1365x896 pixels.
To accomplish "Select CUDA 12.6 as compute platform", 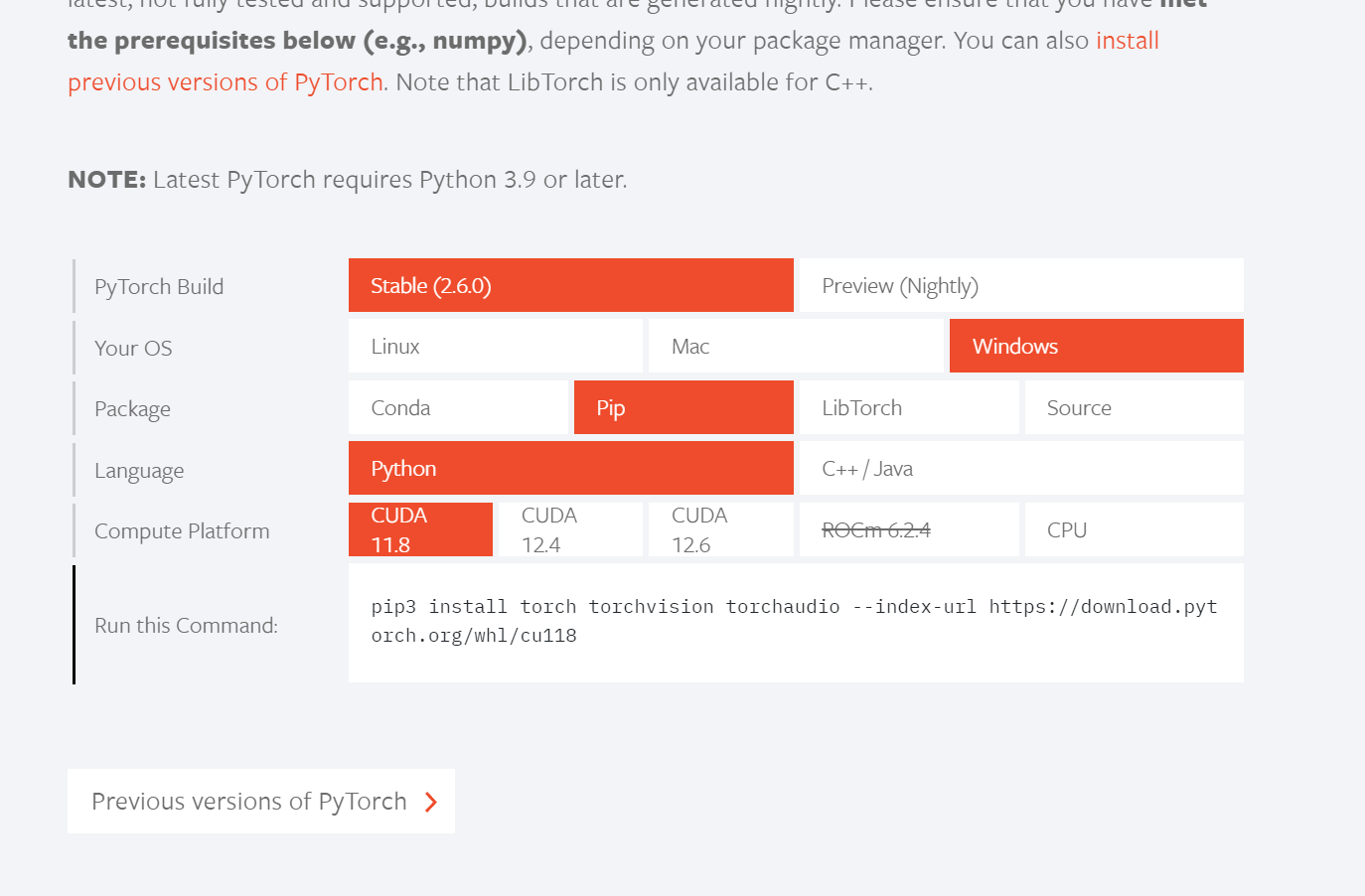I will [720, 530].
